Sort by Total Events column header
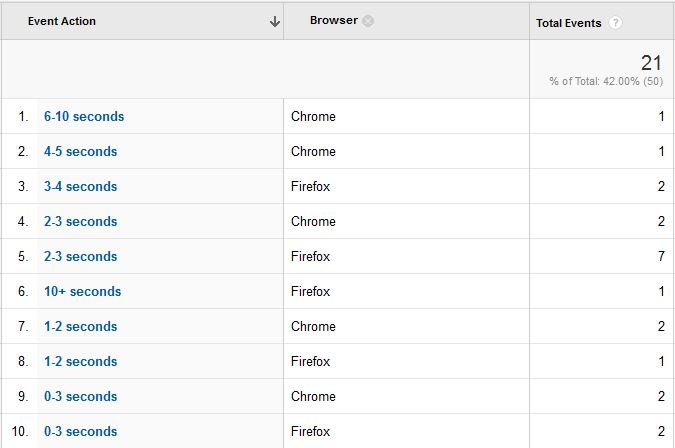 pyautogui.click(x=568, y=23)
